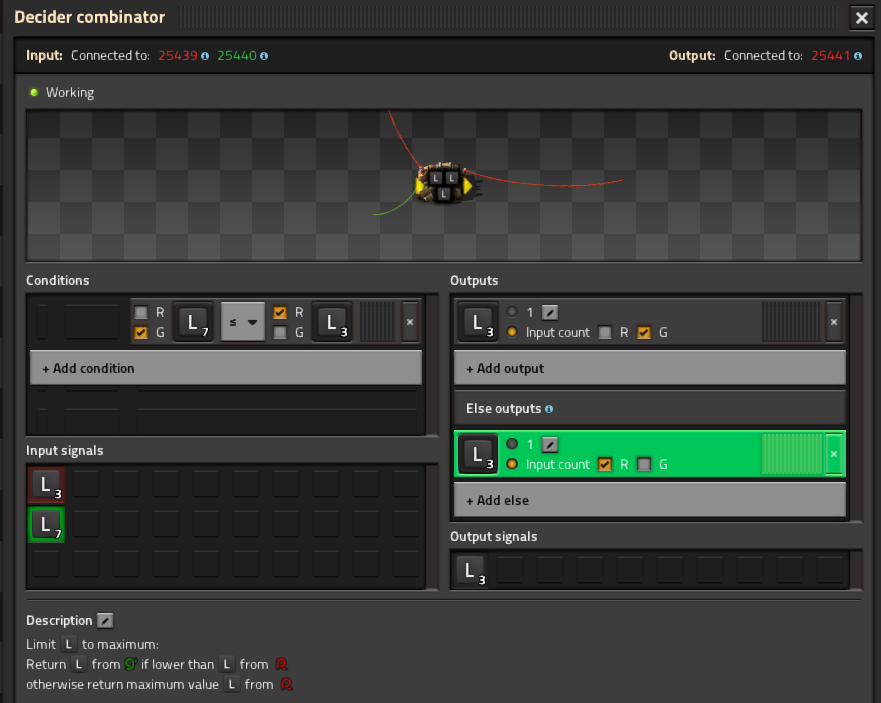Edit the constant value for output
Image resolution: width=881 pixels, height=703 pixels.
point(550,312)
